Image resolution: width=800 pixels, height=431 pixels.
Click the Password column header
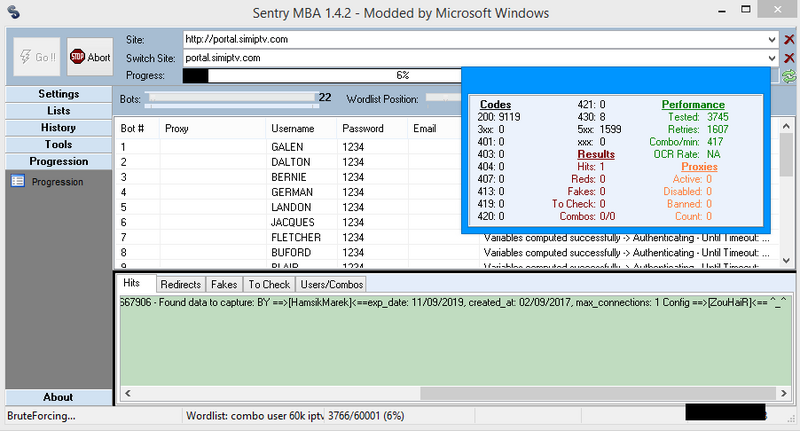(x=372, y=129)
